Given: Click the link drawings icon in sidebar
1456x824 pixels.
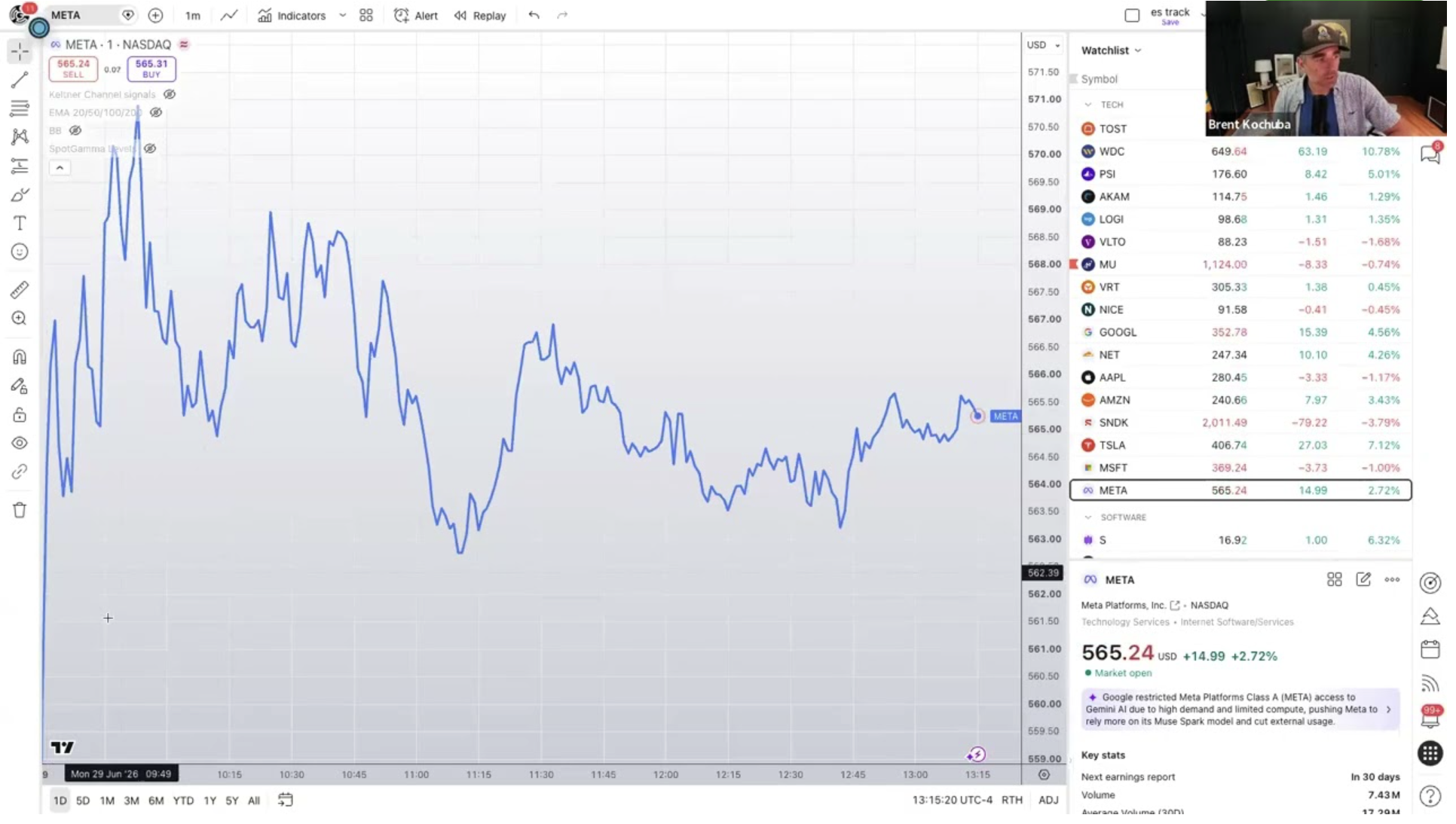Looking at the screenshot, I should (x=20, y=472).
